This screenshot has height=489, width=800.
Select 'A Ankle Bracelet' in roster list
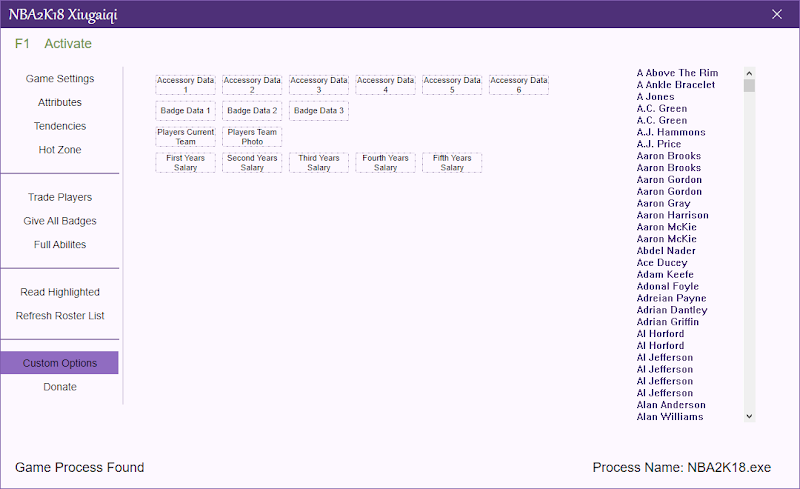(676, 85)
